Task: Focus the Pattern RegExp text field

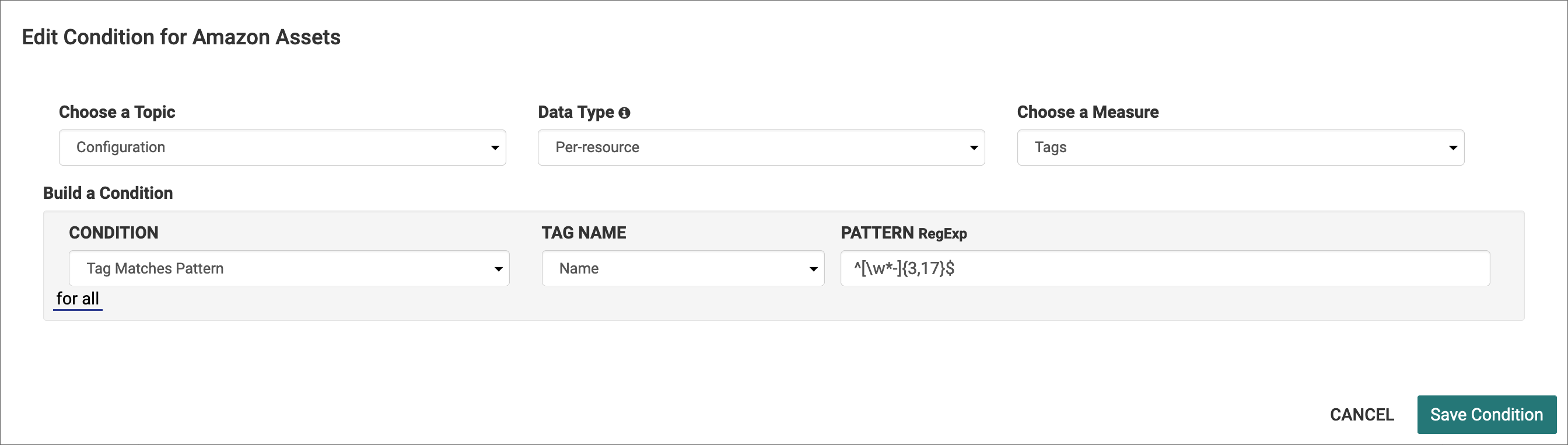Action: [1164, 268]
